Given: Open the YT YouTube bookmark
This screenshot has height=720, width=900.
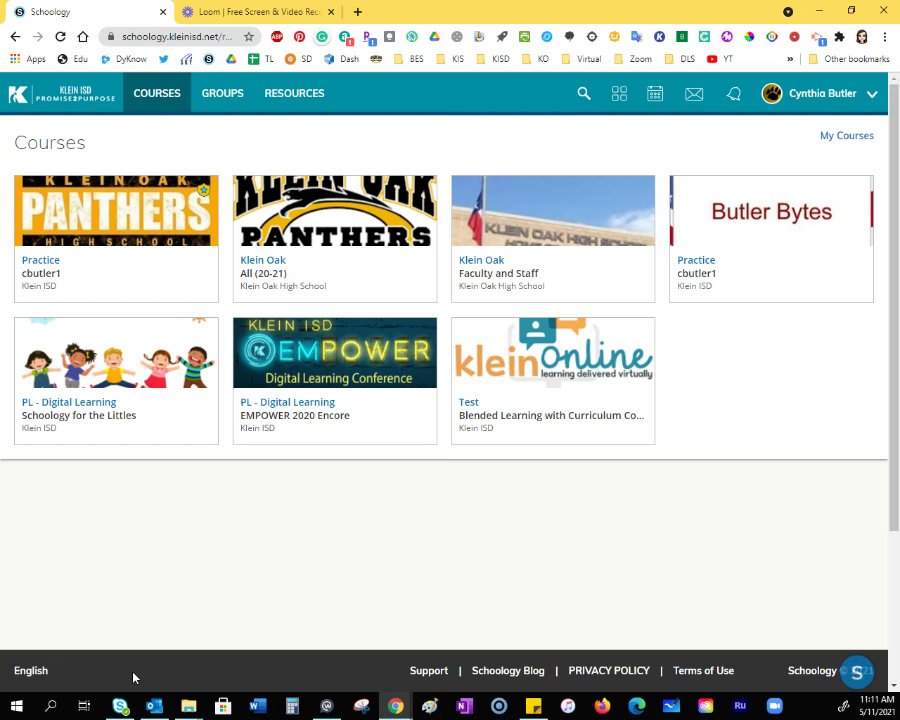Looking at the screenshot, I should click(x=720, y=59).
